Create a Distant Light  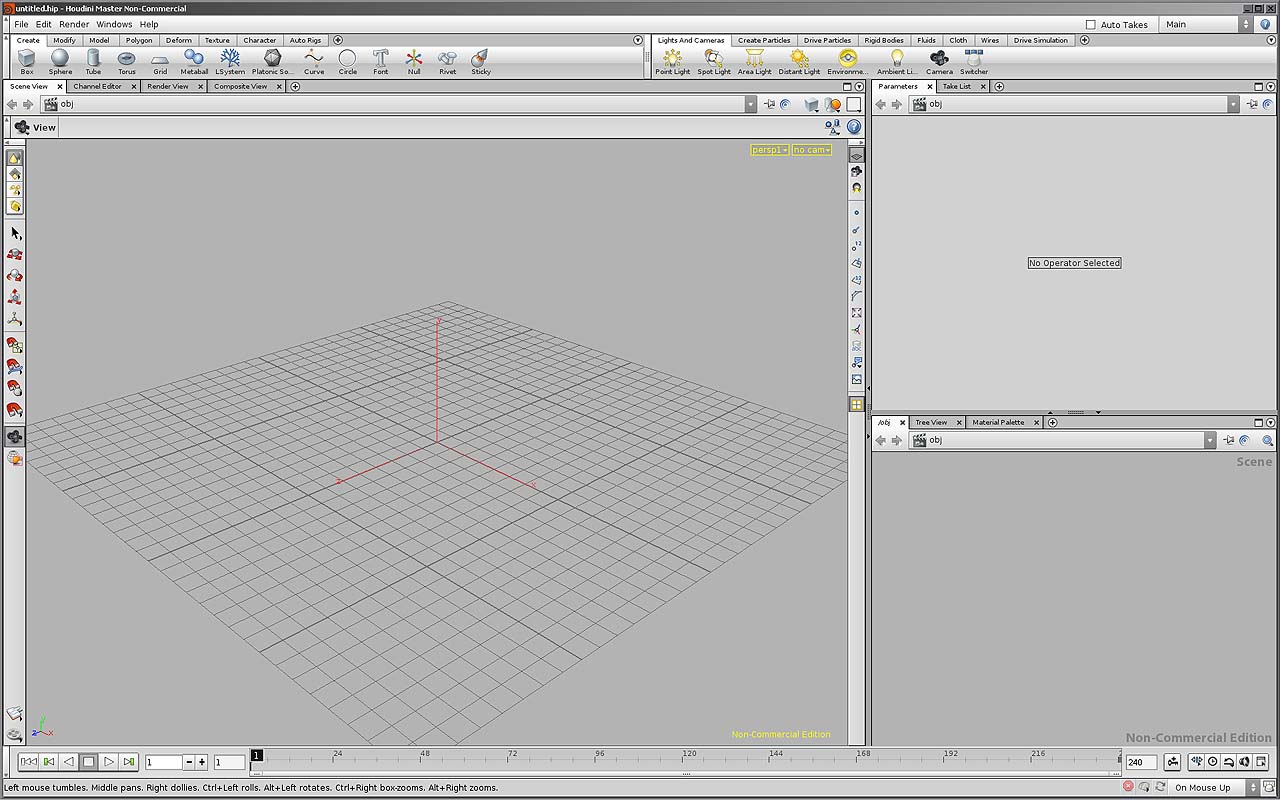799,62
